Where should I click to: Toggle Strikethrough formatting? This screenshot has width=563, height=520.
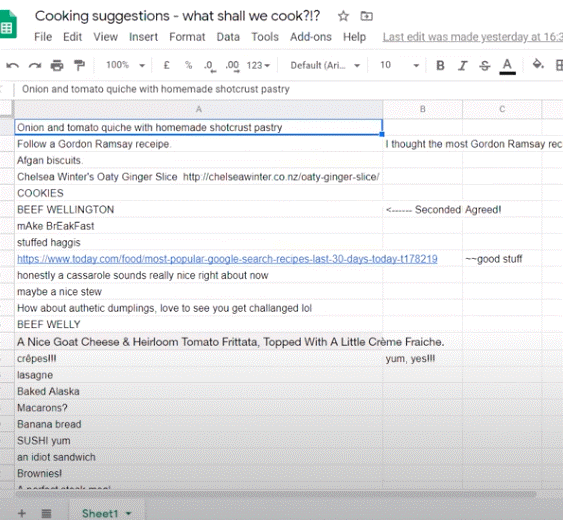click(484, 65)
